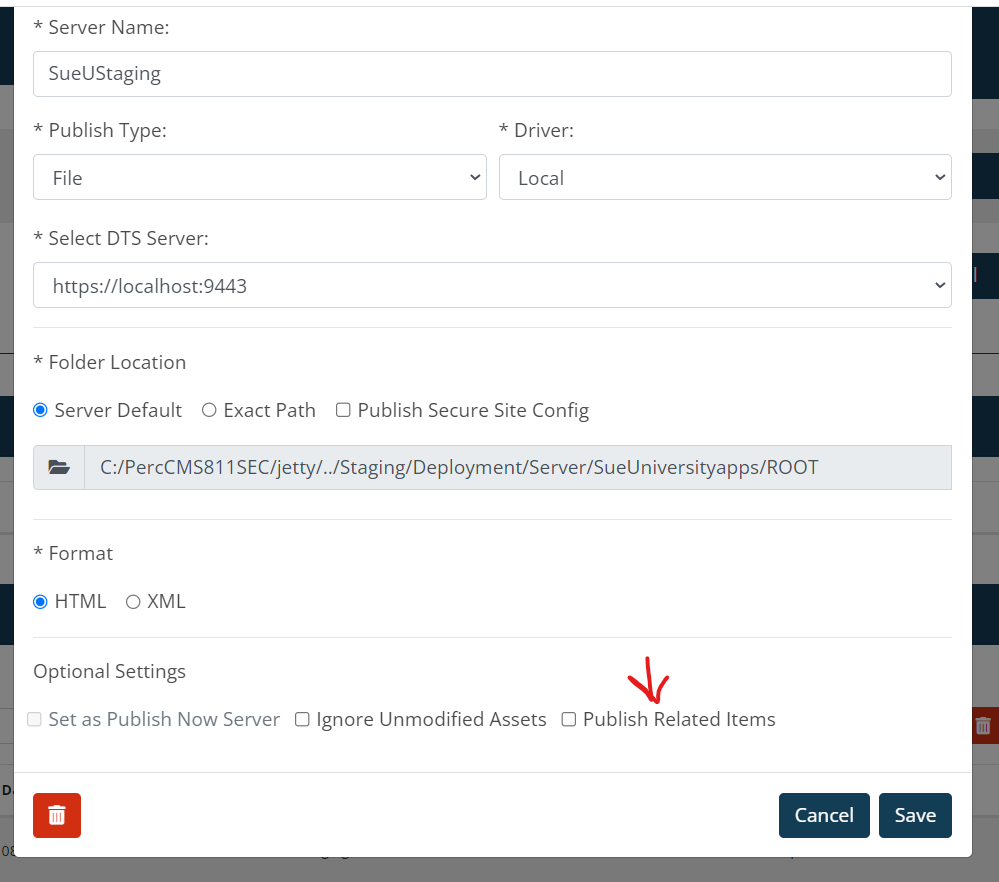Toggle Set as Publish Now Server checkbox

pyautogui.click(x=34, y=719)
